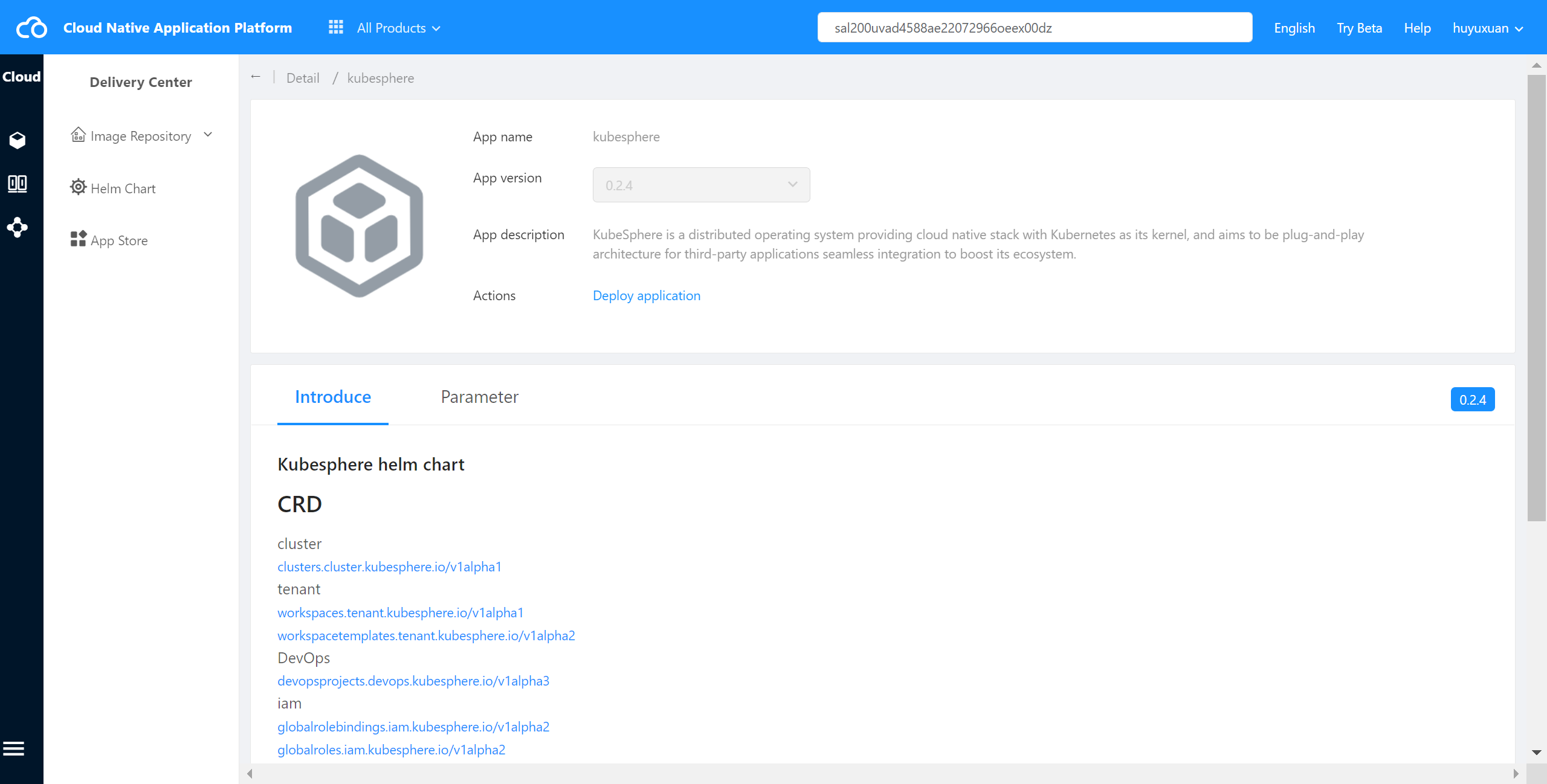Click the Cloud Native Application Platform title

(x=178, y=28)
